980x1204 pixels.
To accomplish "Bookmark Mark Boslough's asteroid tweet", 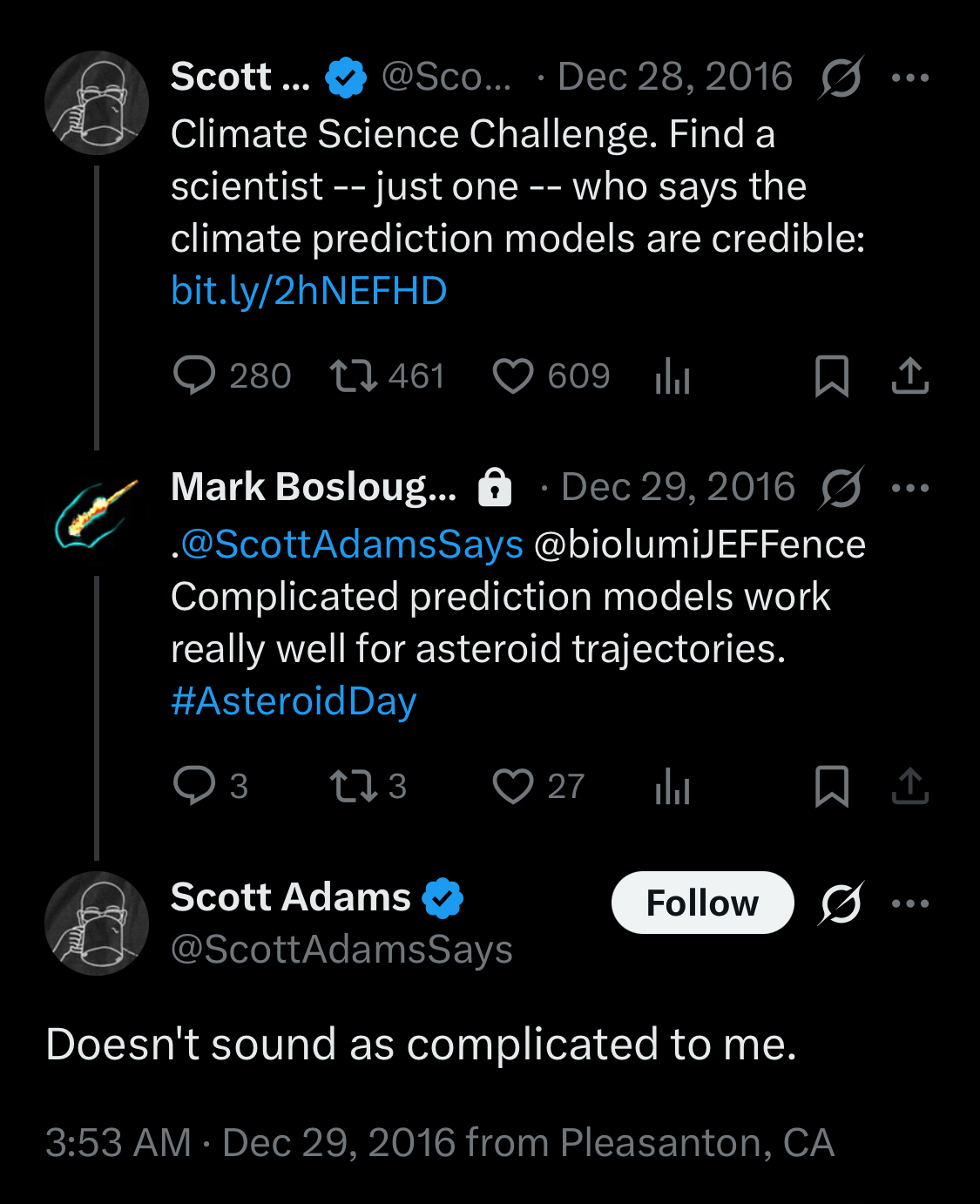I will pos(831,786).
